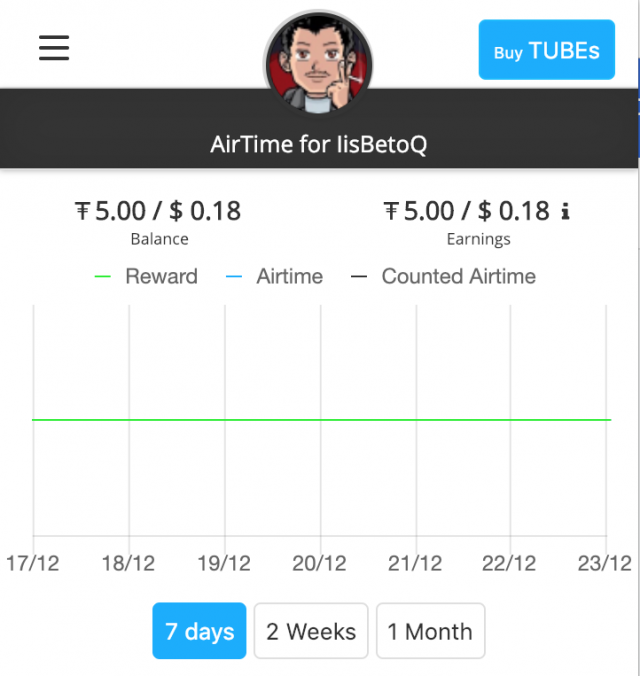Click the 23/12 date axis label
Image resolution: width=640 pixels, height=676 pixels.
pos(605,563)
